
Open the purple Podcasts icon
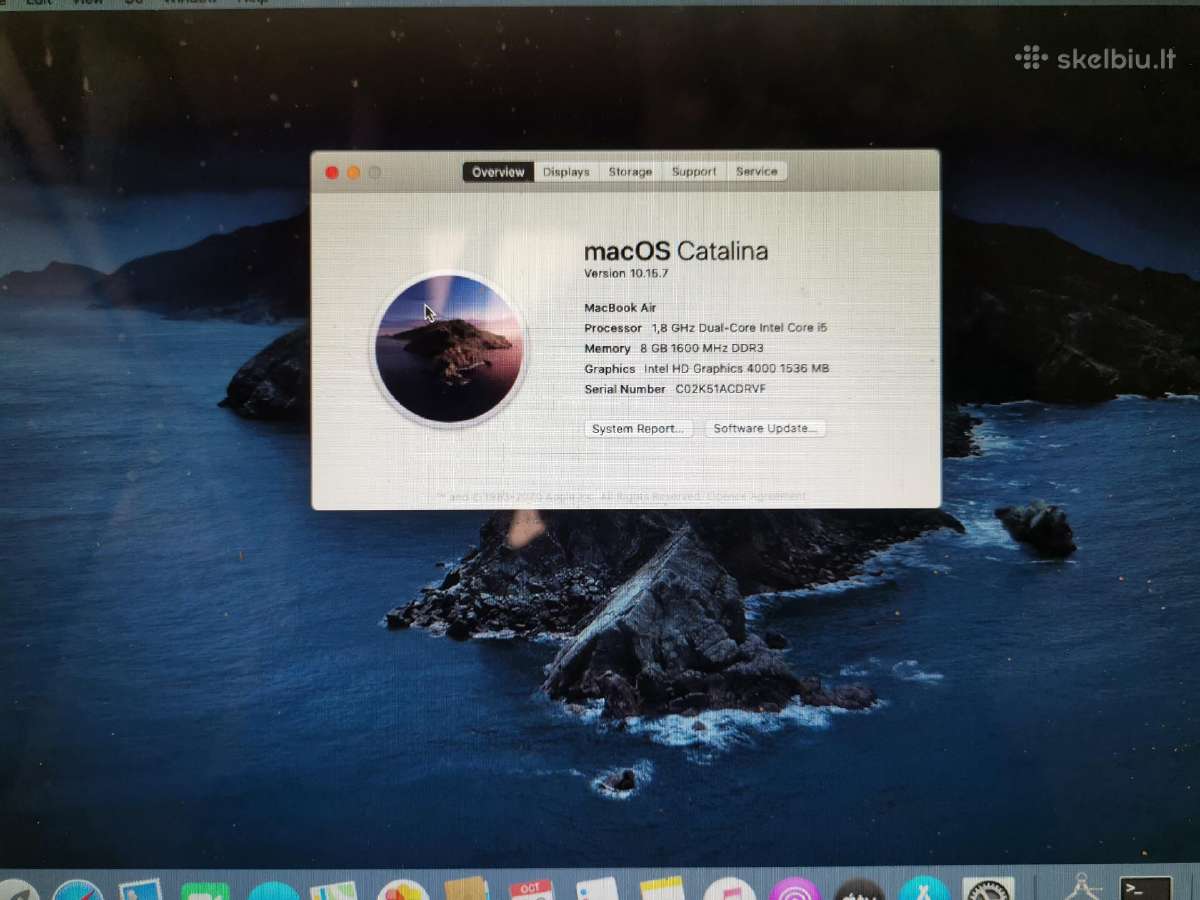click(795, 889)
